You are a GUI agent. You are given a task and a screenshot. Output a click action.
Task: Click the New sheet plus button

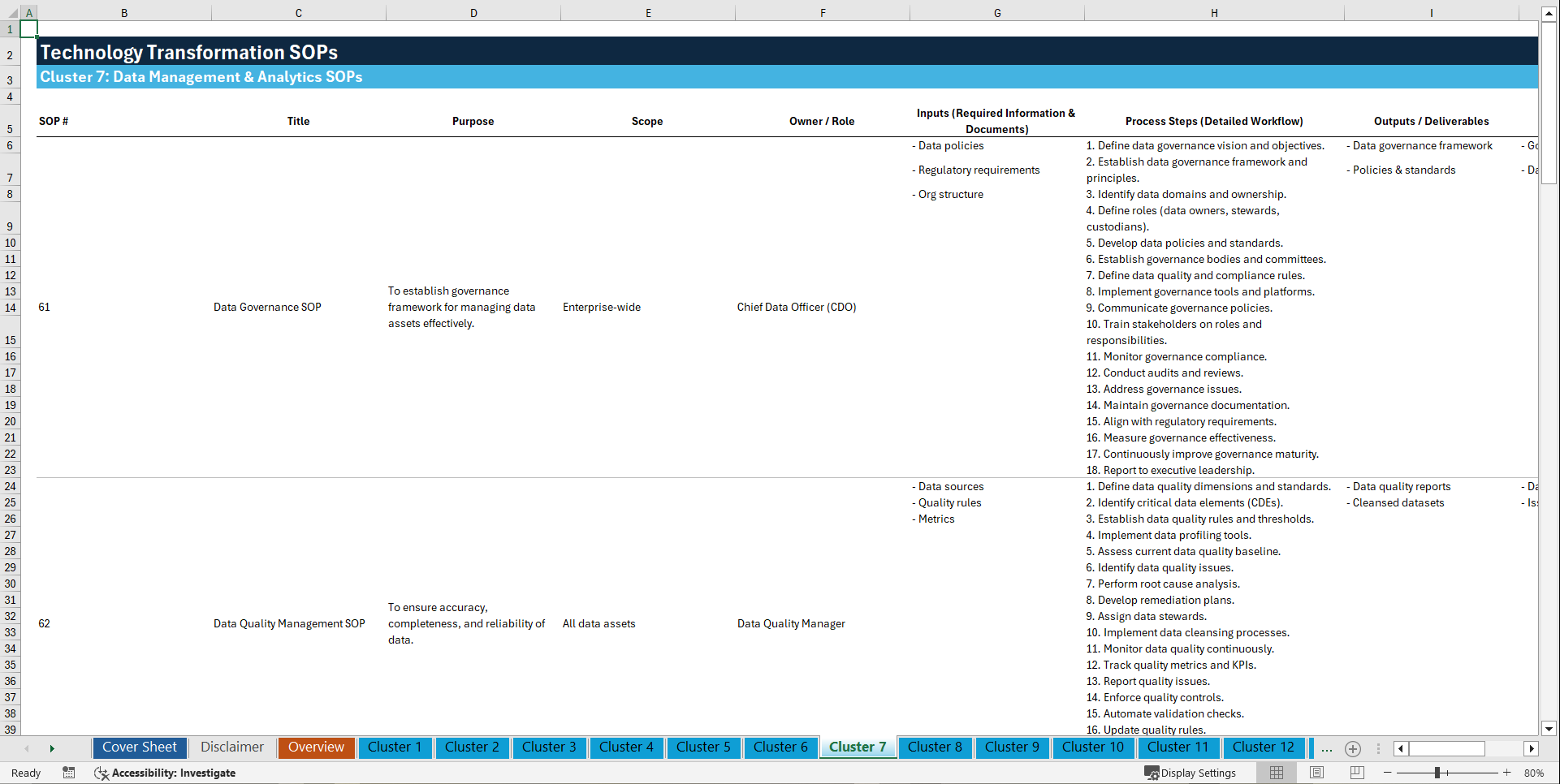coord(1353,748)
